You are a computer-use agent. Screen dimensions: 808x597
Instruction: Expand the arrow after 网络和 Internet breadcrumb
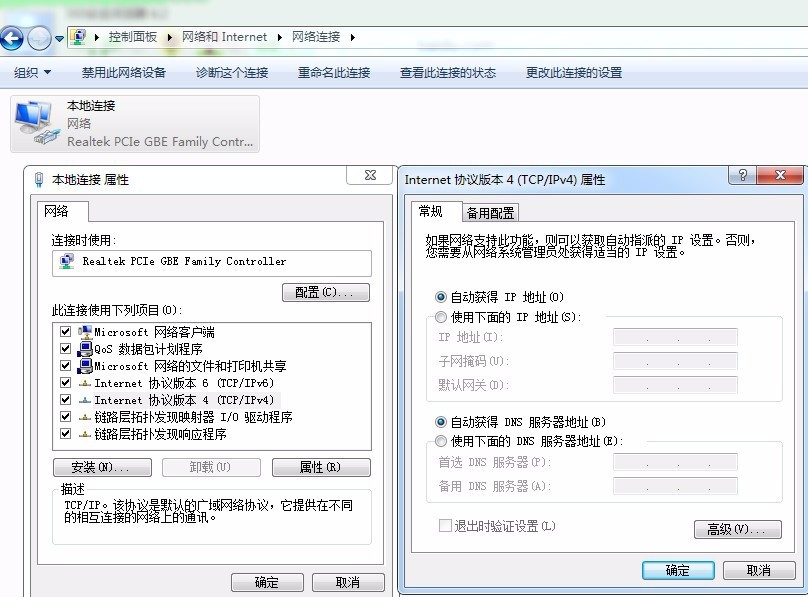coord(279,37)
